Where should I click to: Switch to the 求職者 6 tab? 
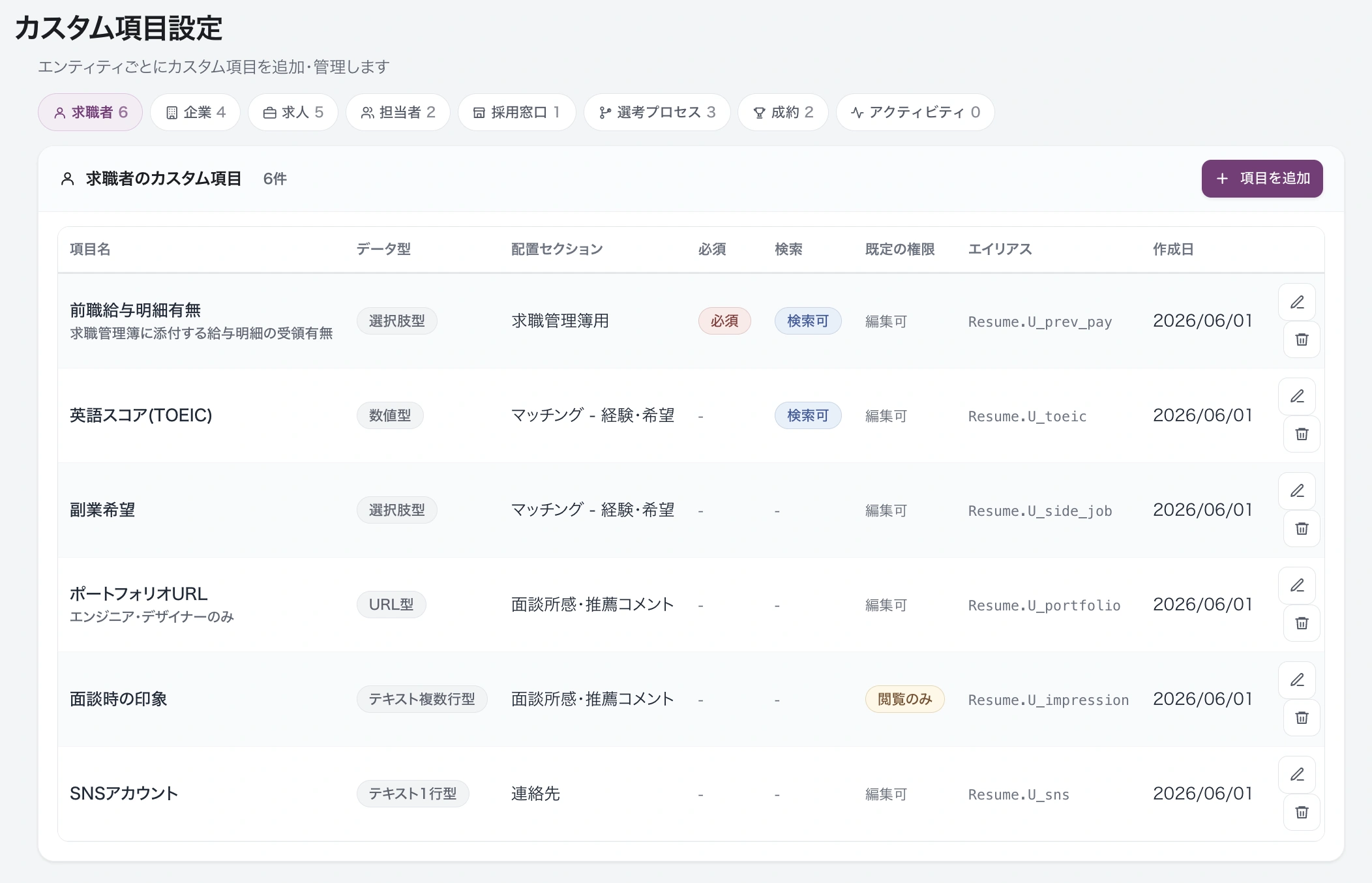pos(90,112)
